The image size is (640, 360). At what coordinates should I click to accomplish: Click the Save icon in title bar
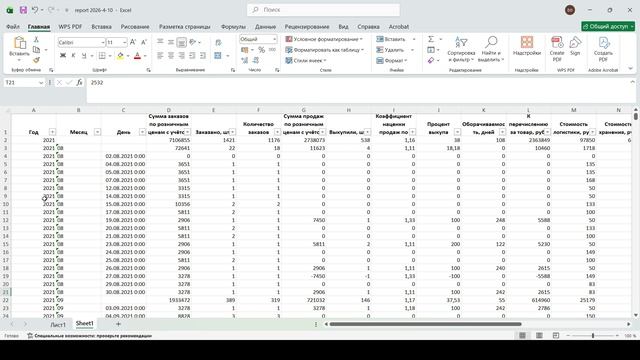point(23,10)
